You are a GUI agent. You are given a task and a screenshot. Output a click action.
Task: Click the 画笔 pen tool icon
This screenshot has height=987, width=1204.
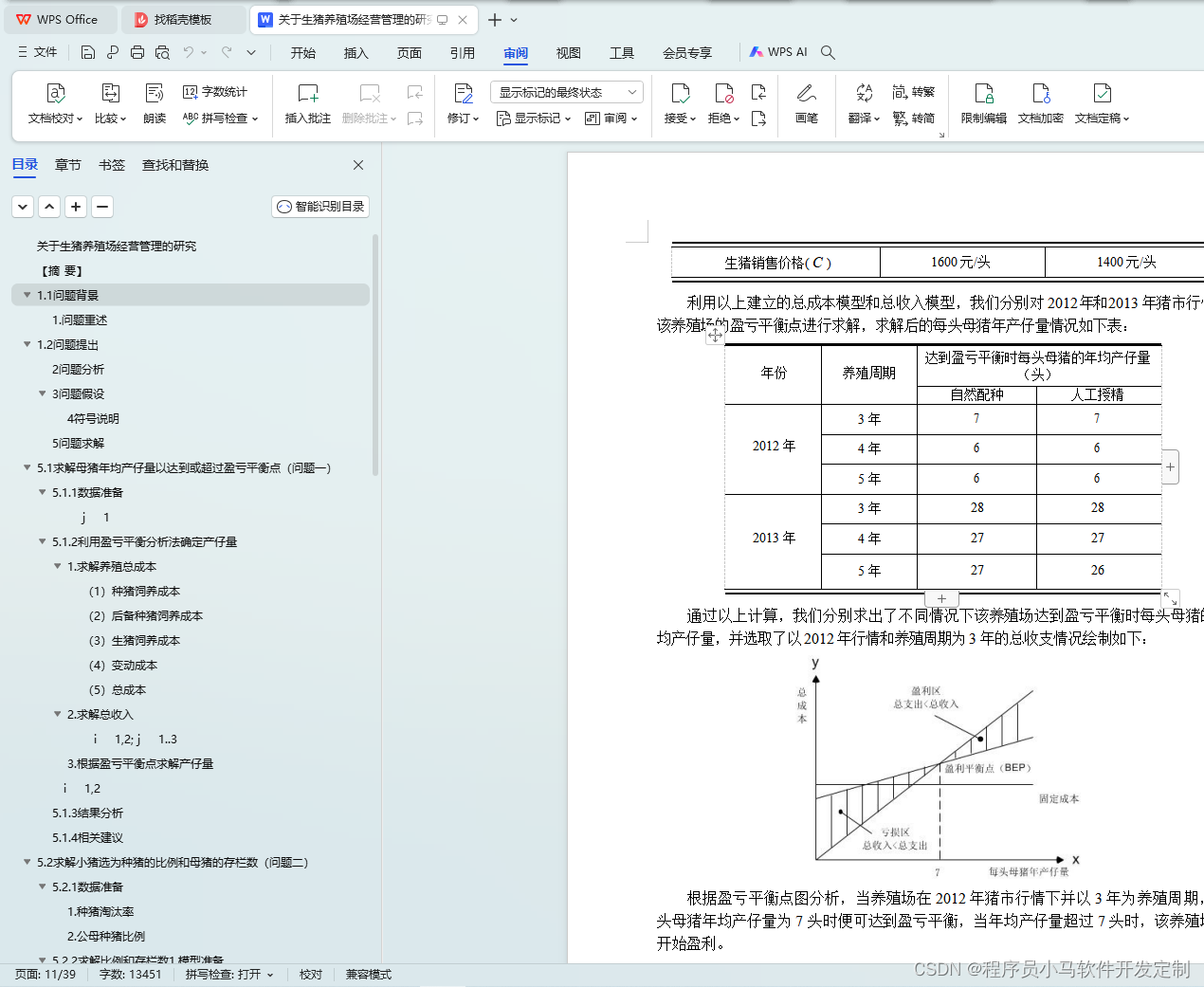pyautogui.click(x=807, y=93)
